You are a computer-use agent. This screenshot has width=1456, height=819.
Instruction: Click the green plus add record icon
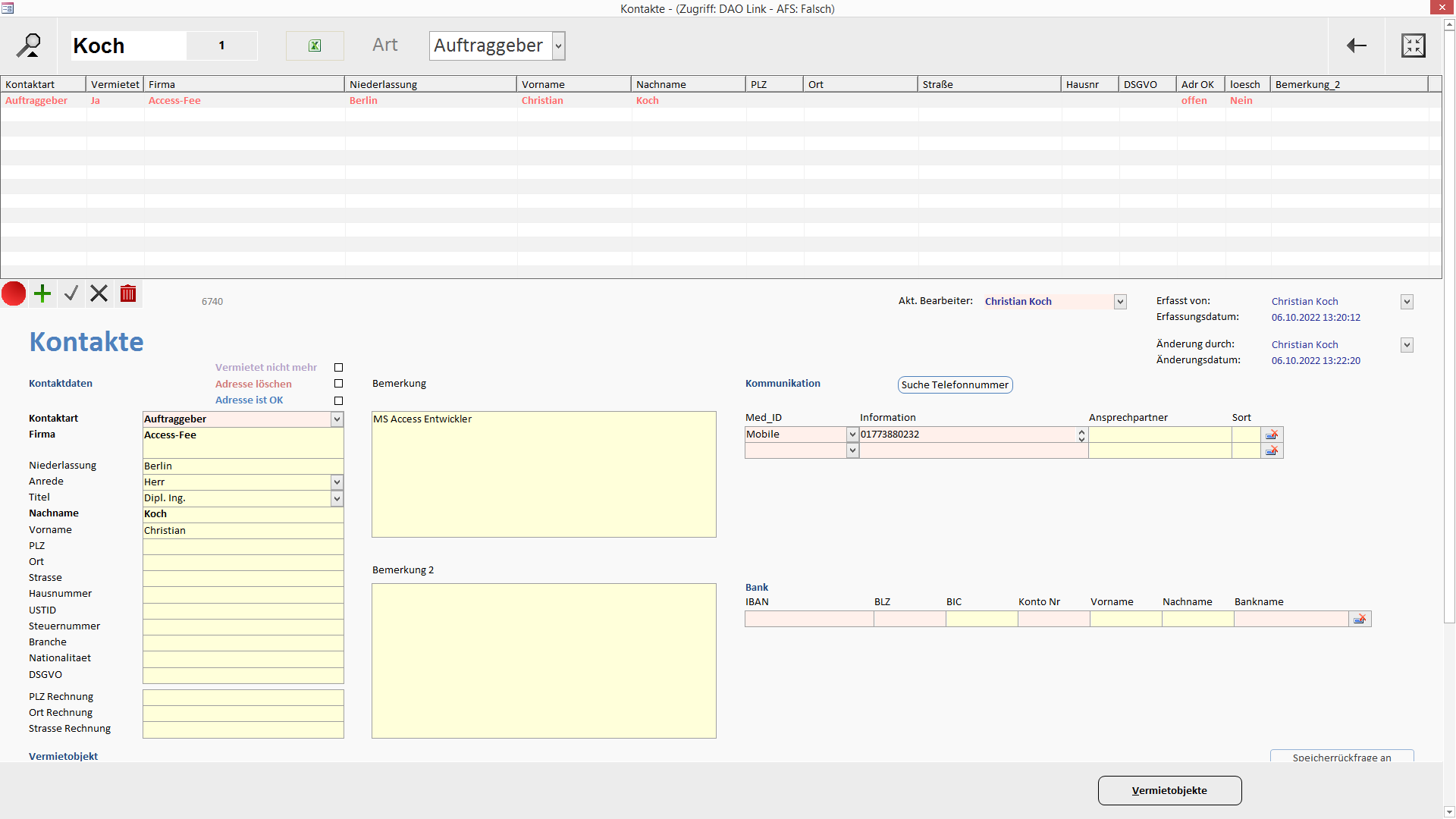[42, 293]
